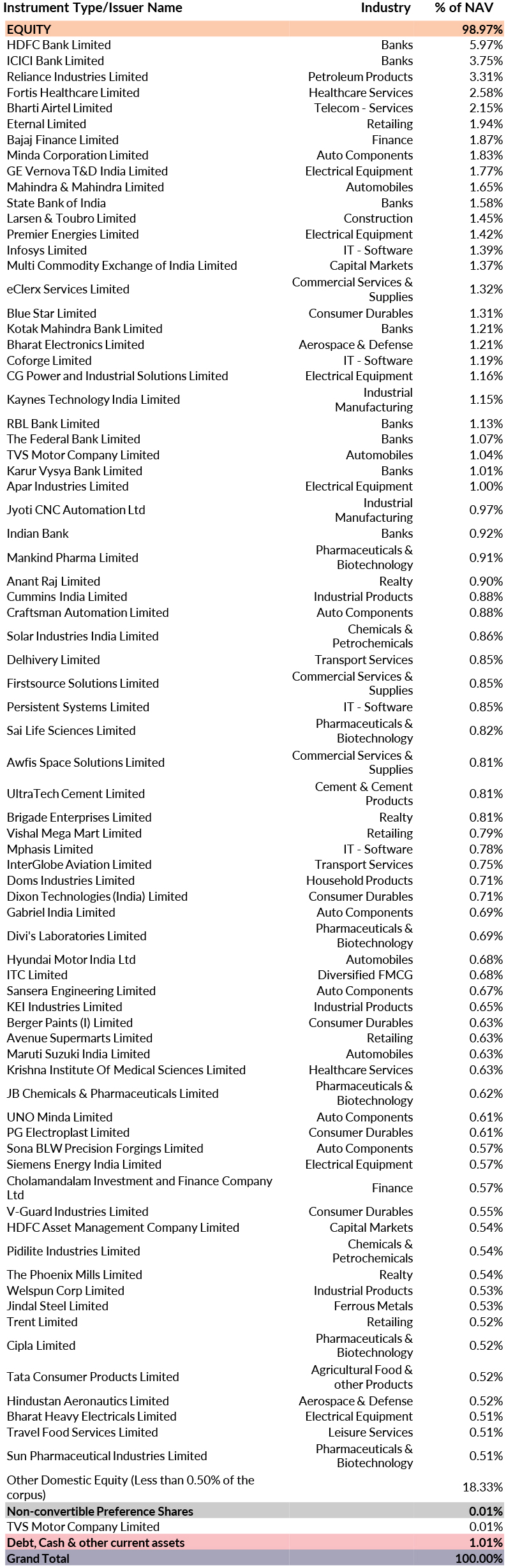Click the 98.97% equity NAV value
506x1568 pixels.
482,29
